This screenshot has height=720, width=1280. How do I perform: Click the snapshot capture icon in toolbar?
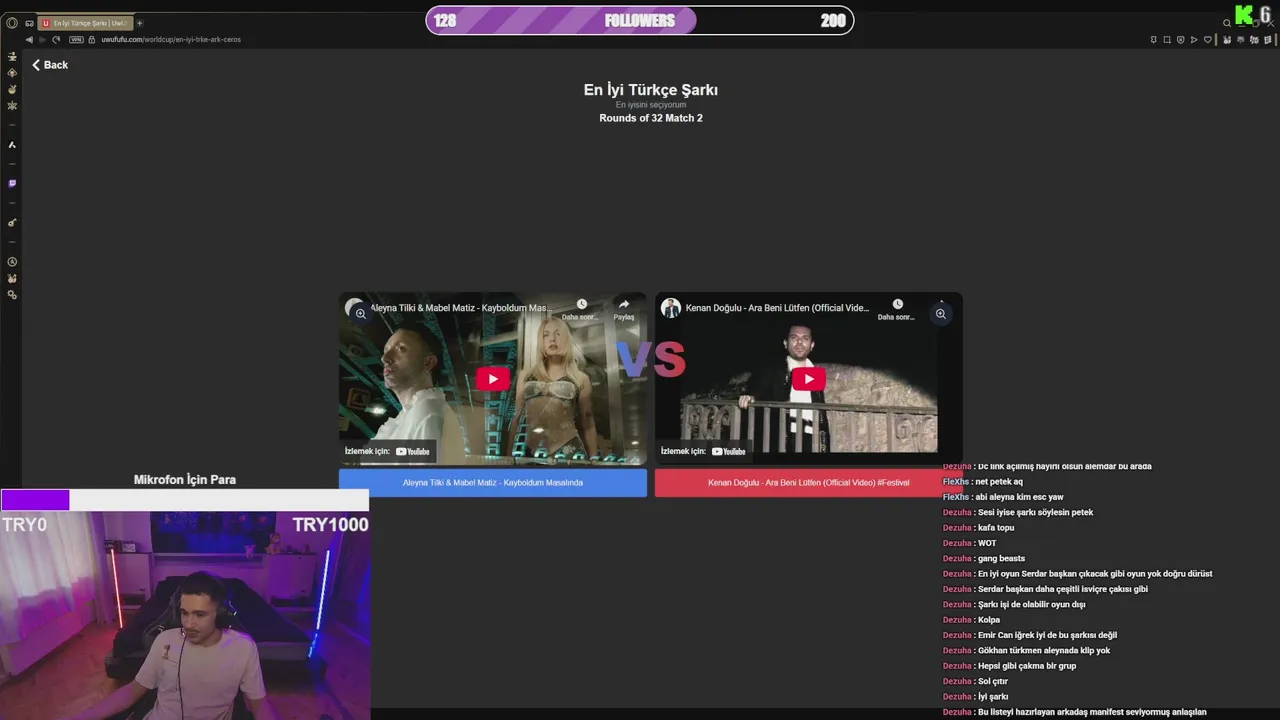[x=1167, y=40]
